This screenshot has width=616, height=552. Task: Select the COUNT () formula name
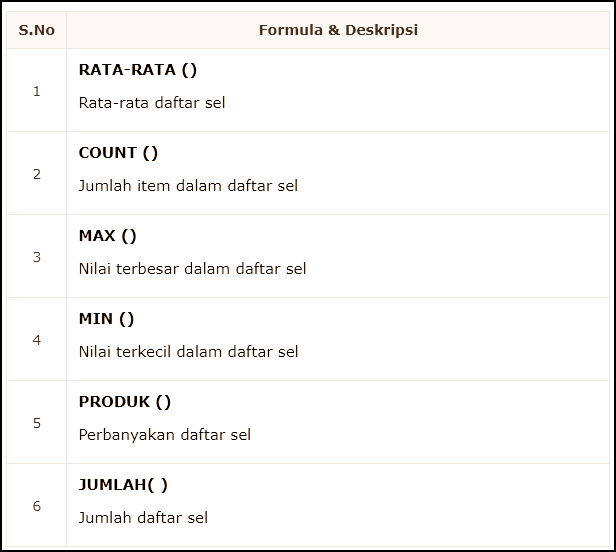(x=118, y=153)
